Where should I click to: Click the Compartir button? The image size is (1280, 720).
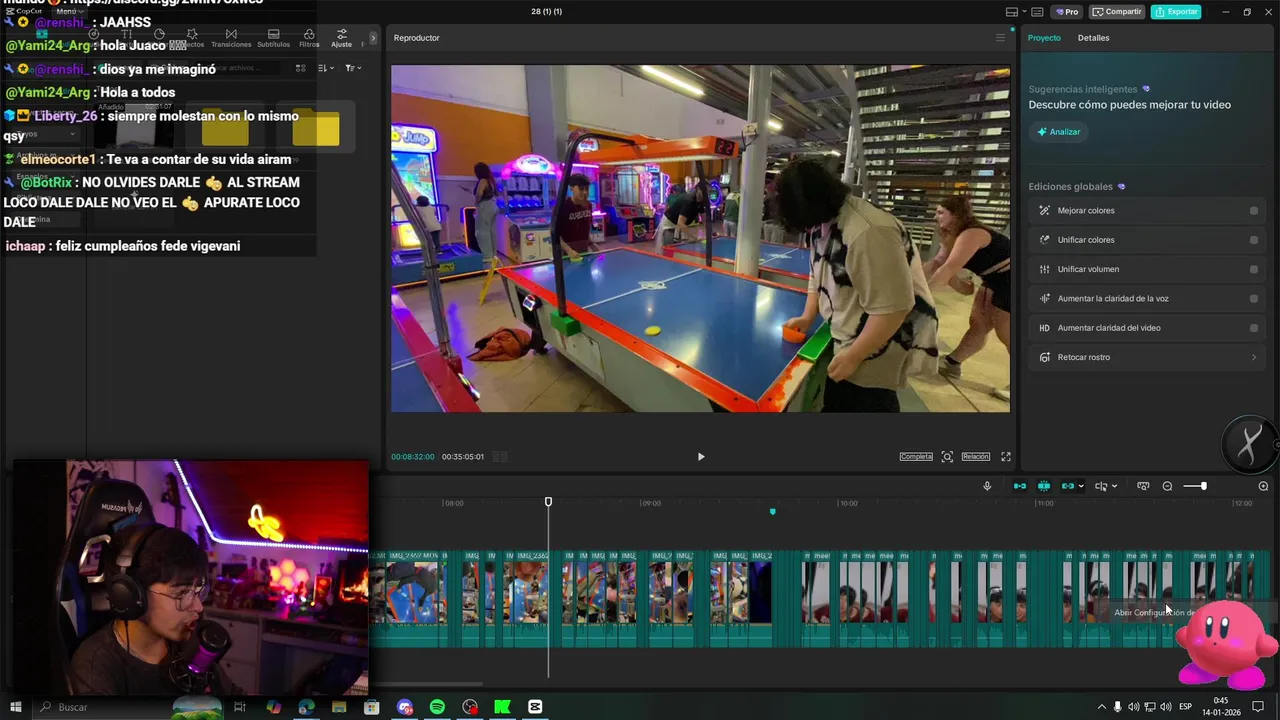pos(1118,12)
